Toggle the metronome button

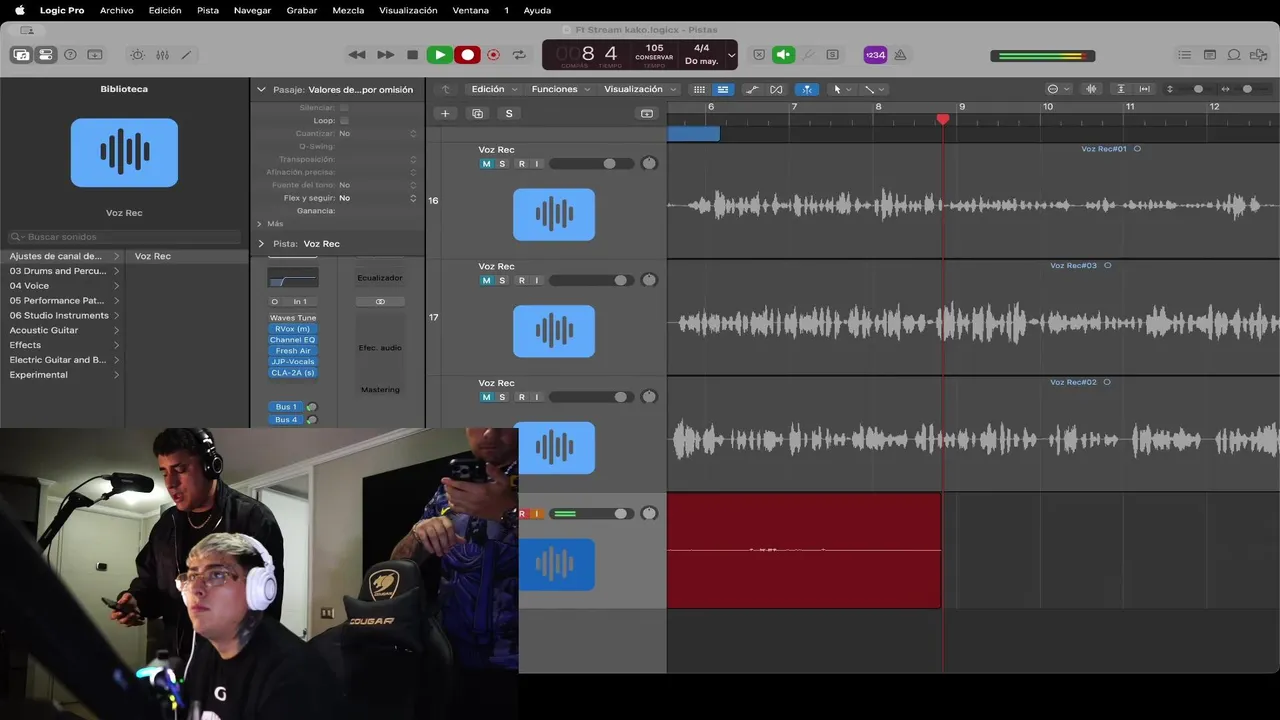(x=900, y=55)
